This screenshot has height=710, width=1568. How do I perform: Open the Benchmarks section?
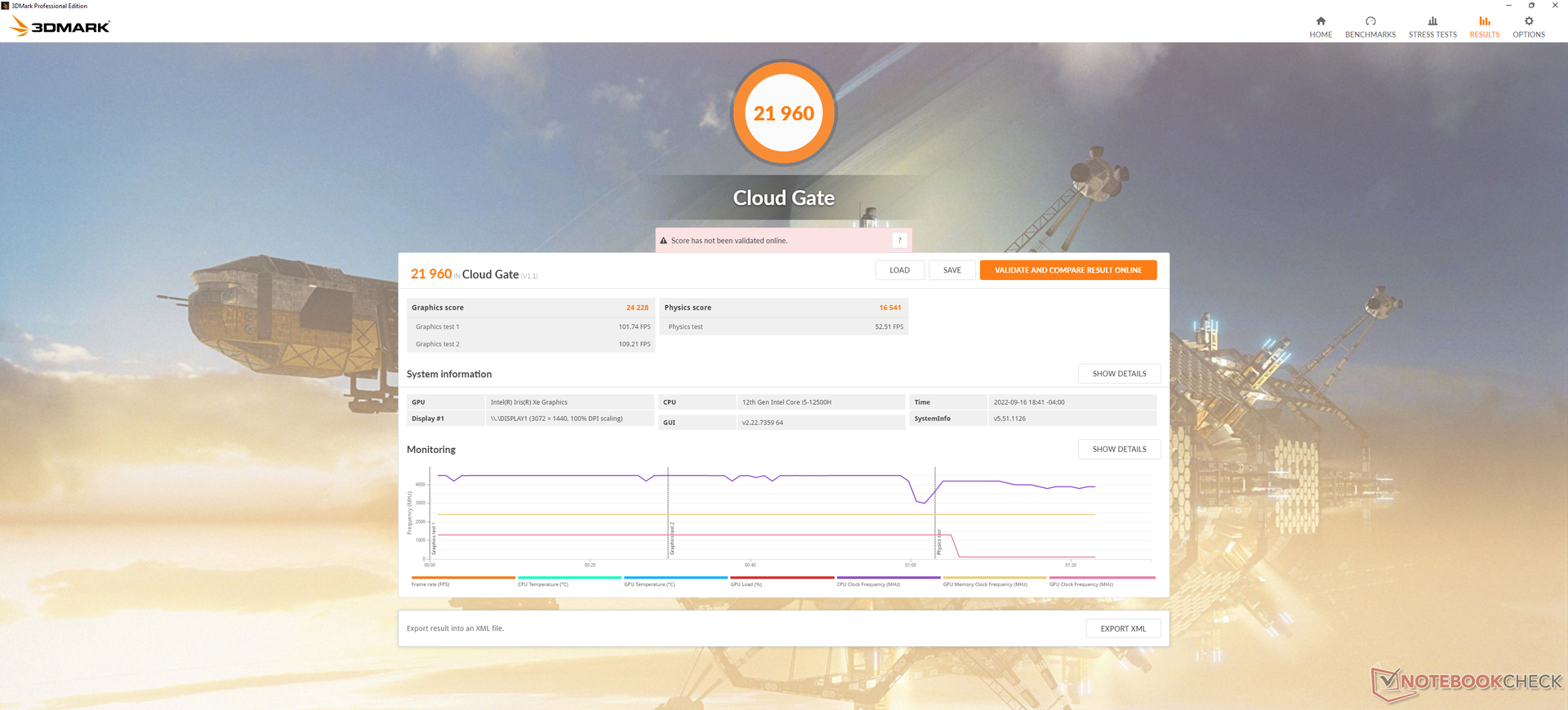(x=1370, y=27)
